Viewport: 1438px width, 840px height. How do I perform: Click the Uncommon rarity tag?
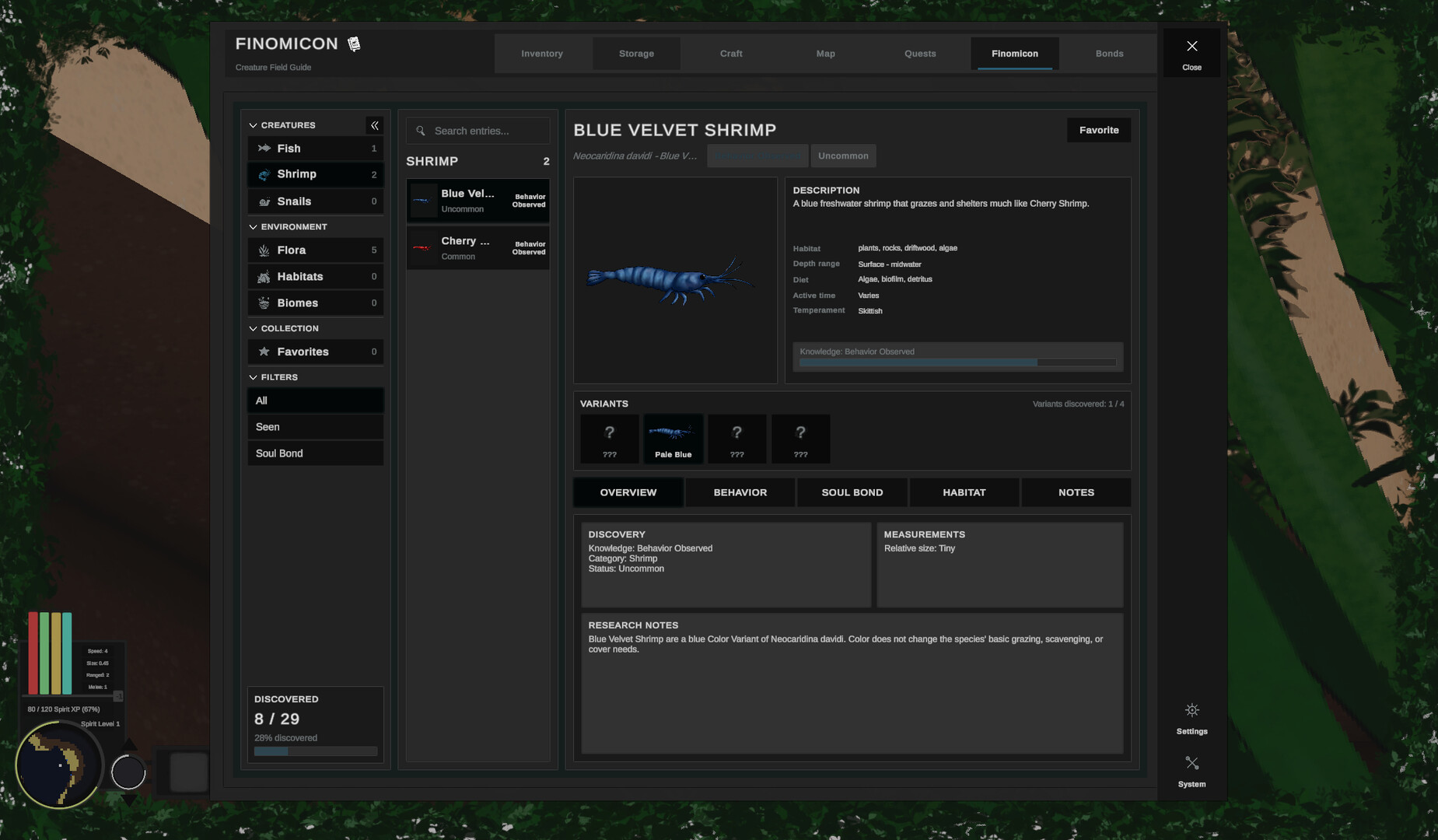(x=843, y=156)
